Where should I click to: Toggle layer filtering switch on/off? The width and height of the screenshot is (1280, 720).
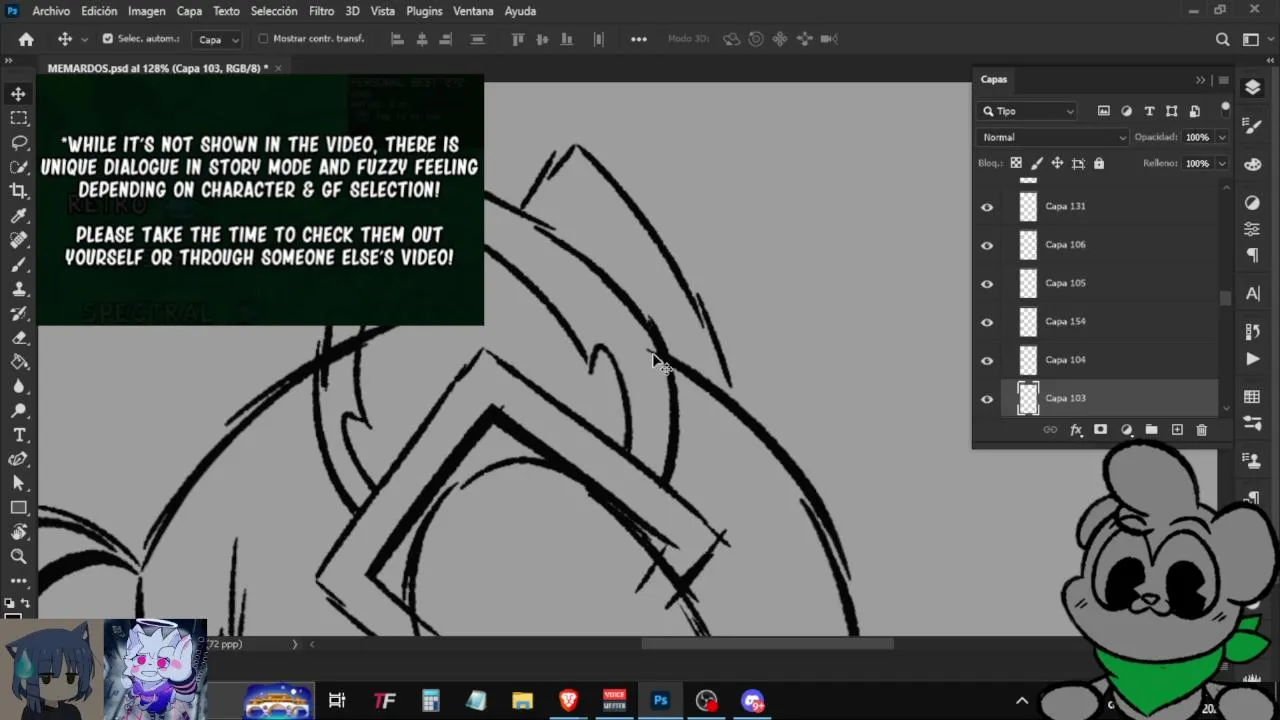pos(1225,109)
